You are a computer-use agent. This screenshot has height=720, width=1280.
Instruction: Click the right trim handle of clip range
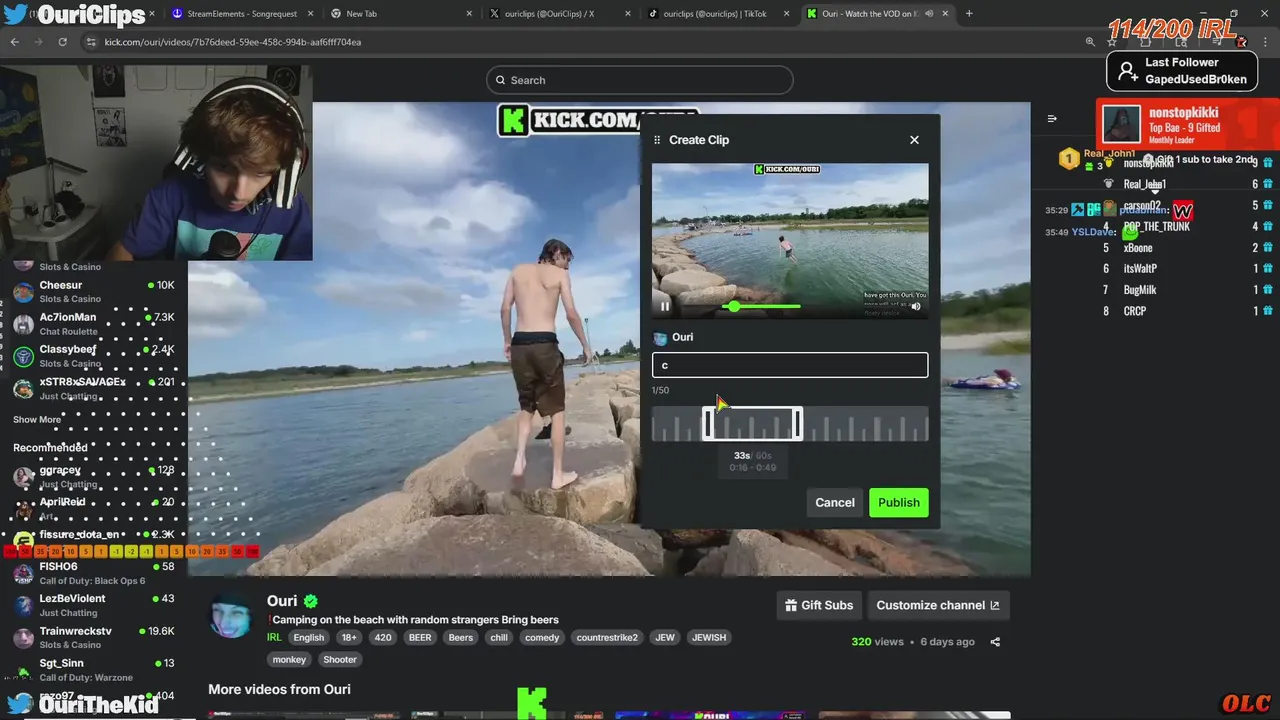coord(797,424)
